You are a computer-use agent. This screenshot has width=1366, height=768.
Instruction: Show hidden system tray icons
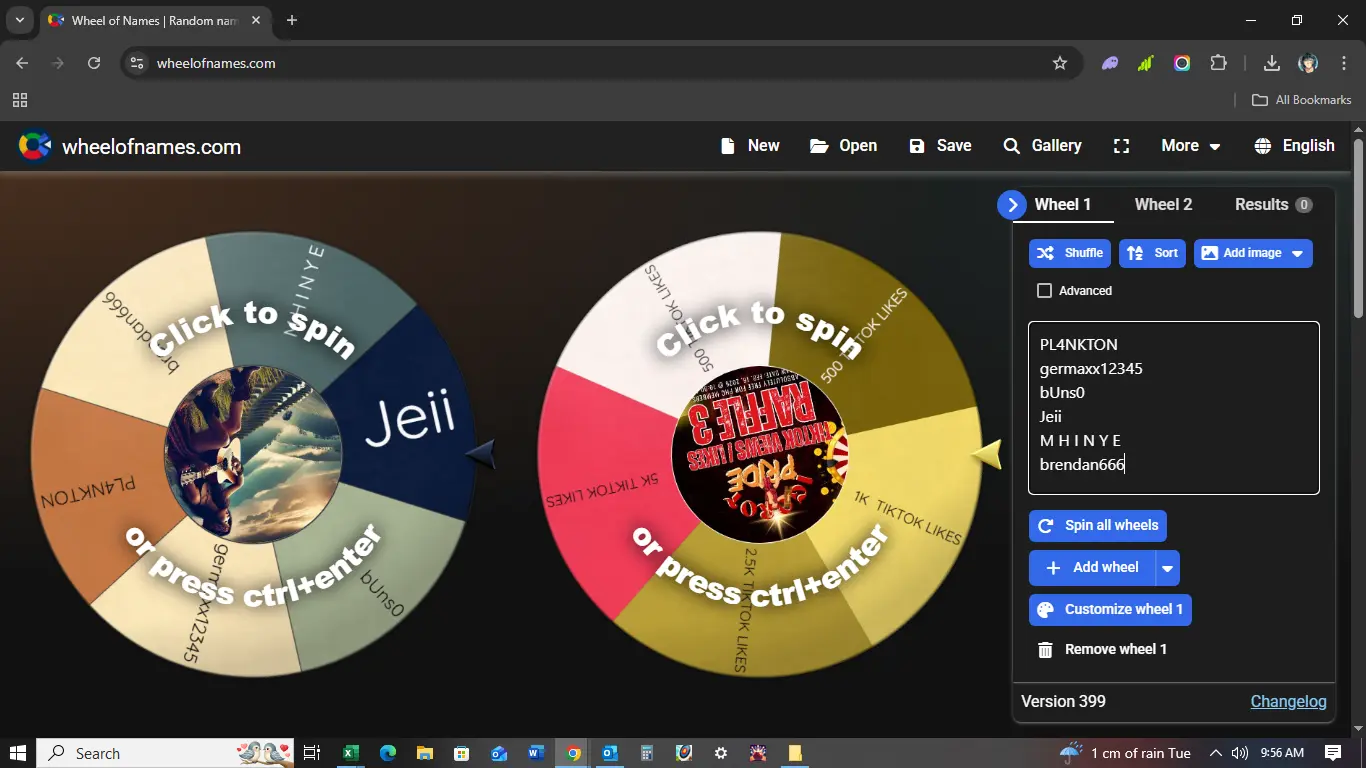pyautogui.click(x=1215, y=753)
